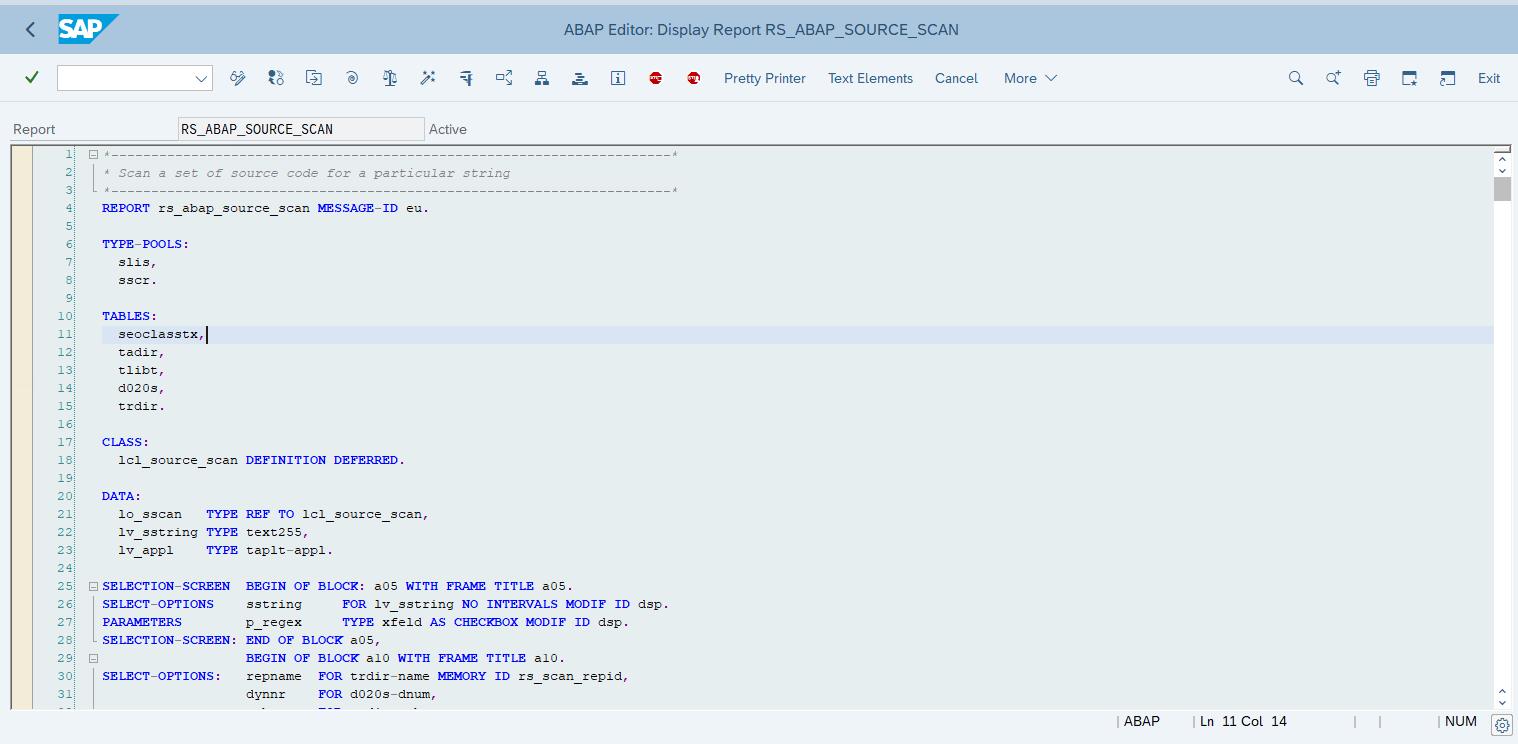The width and height of the screenshot is (1518, 744).
Task: Expand the More menu
Action: click(x=1030, y=78)
